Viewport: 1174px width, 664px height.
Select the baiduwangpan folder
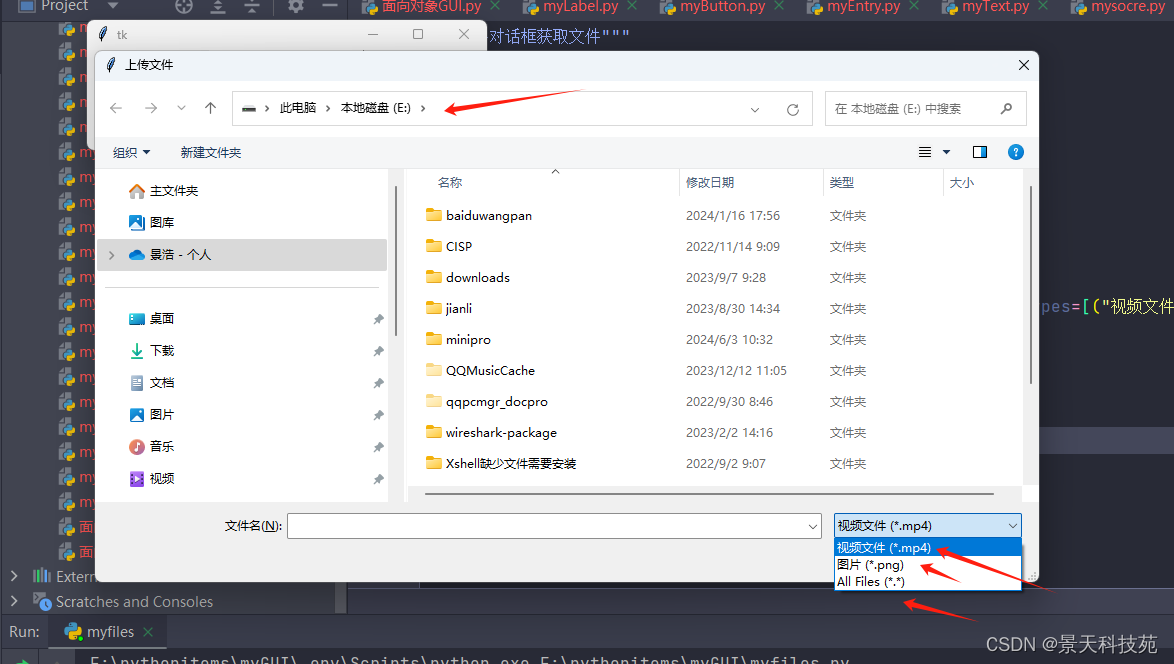coord(488,216)
